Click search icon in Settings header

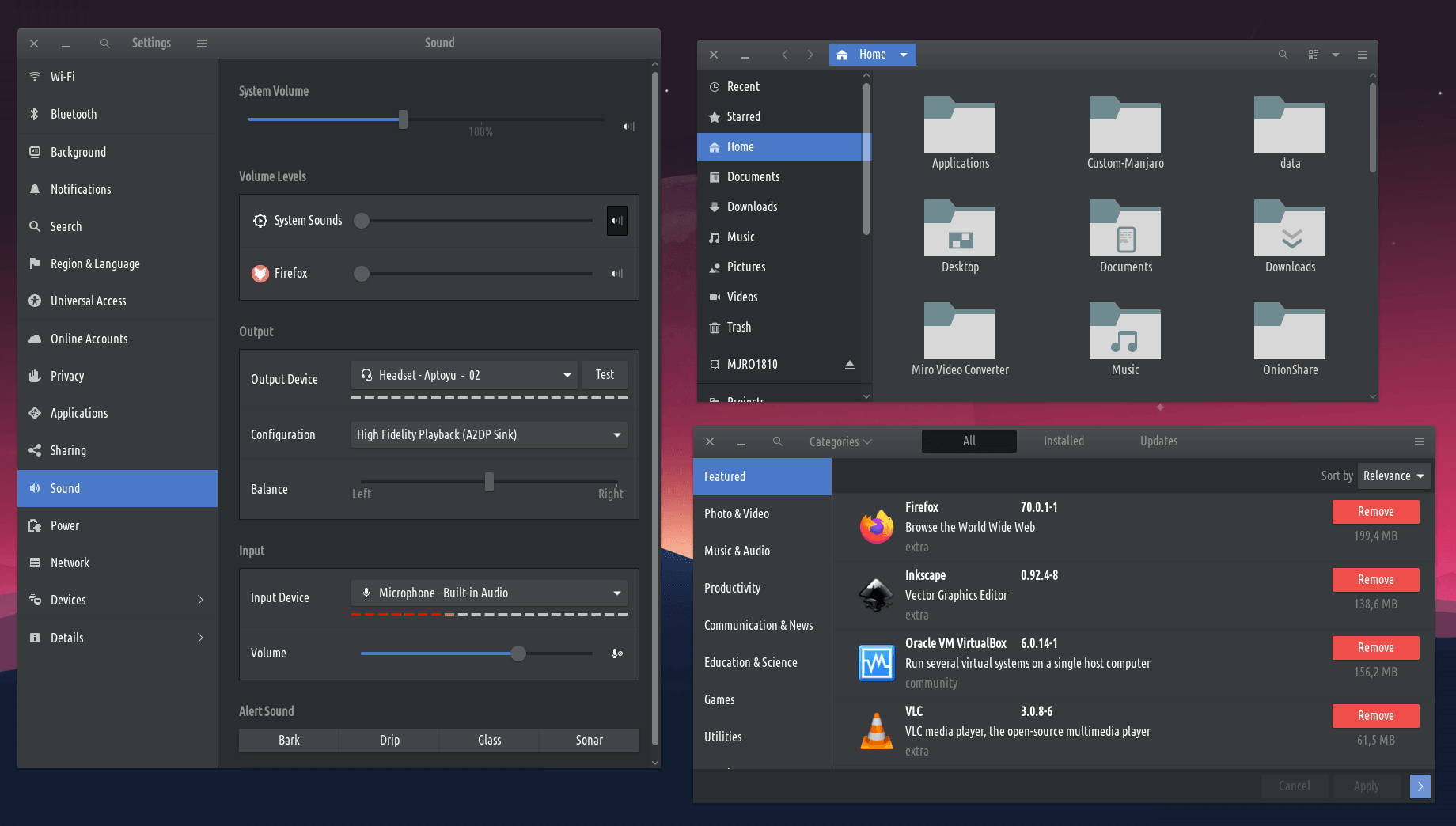(104, 44)
